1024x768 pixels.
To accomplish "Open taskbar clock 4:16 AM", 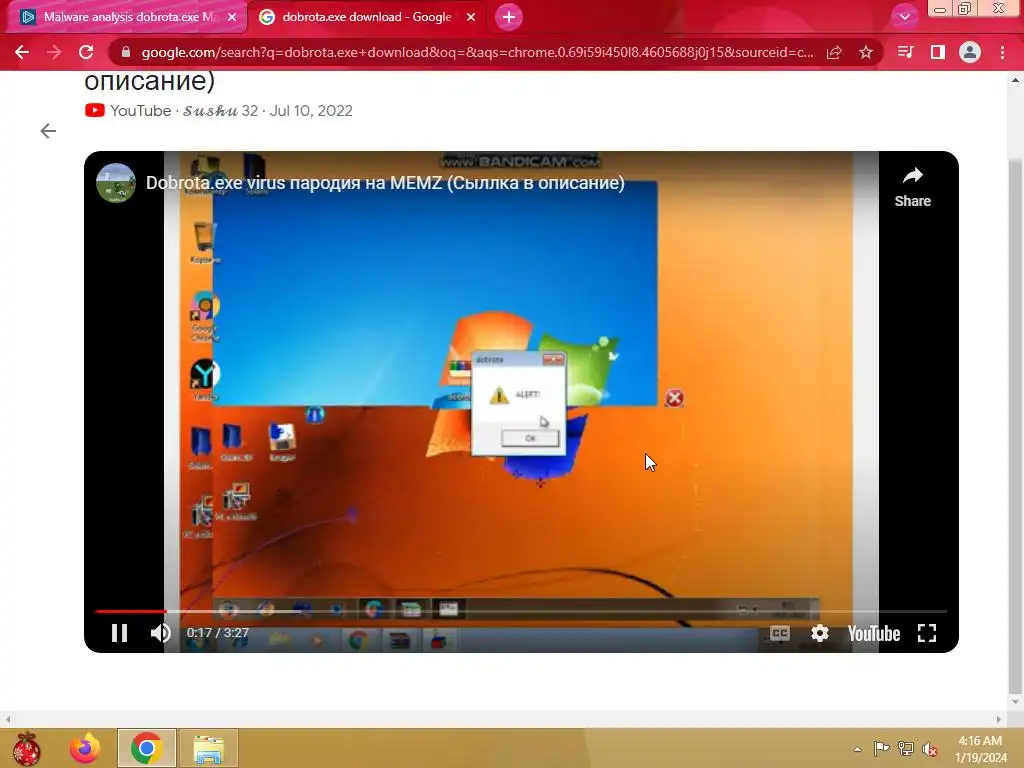I will (980, 749).
